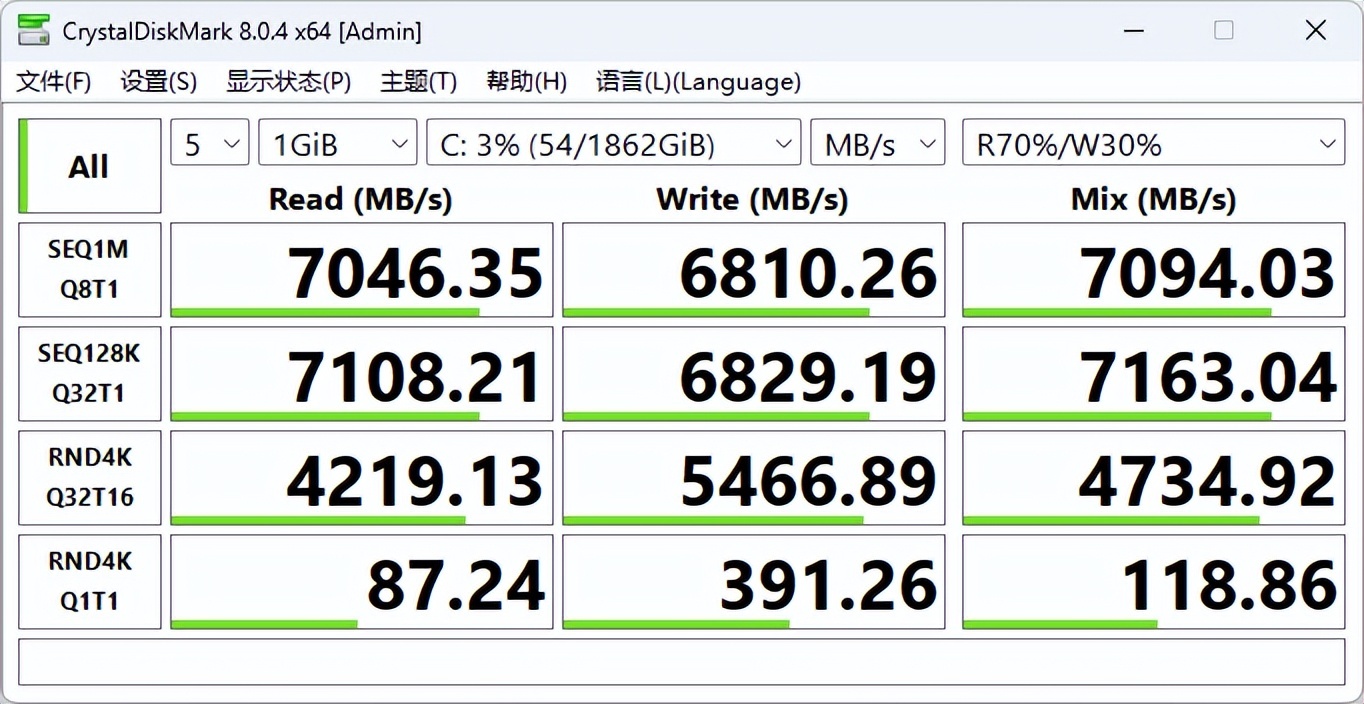Start the RND4K Q1T1 benchmark

(x=90, y=581)
